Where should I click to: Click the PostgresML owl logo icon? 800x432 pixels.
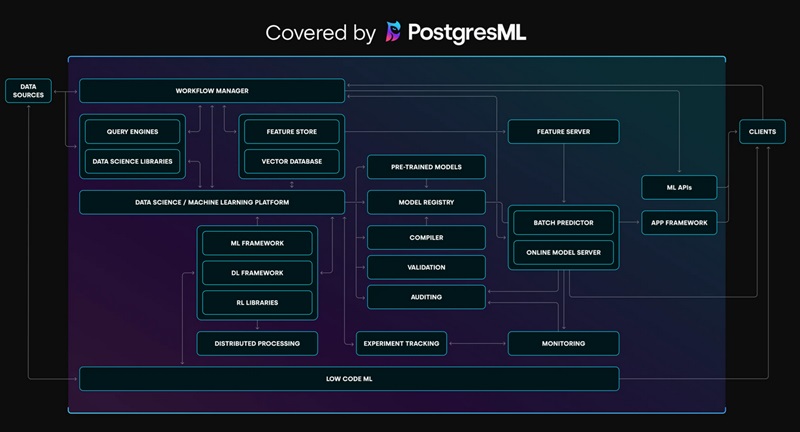point(393,32)
